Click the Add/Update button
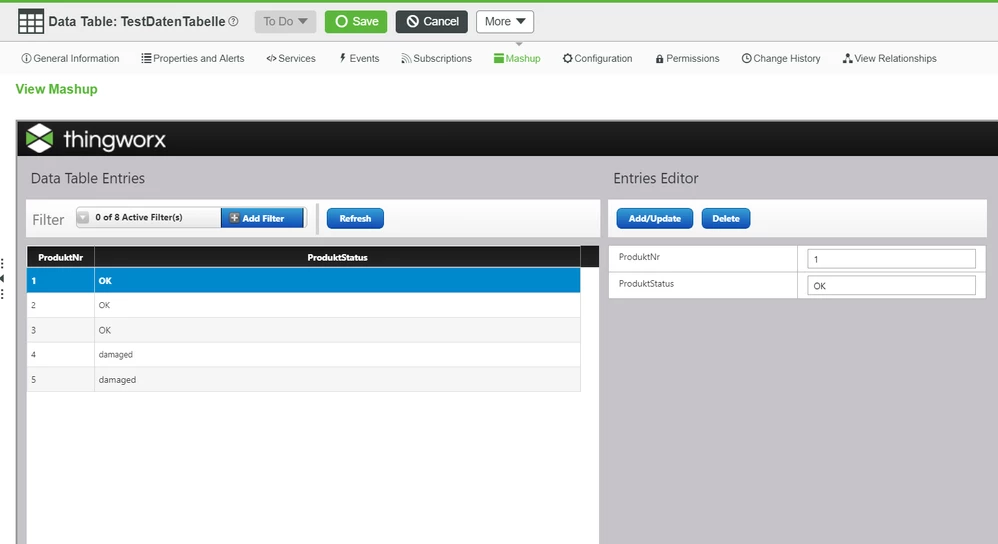The height and width of the screenshot is (544, 998). click(654, 218)
